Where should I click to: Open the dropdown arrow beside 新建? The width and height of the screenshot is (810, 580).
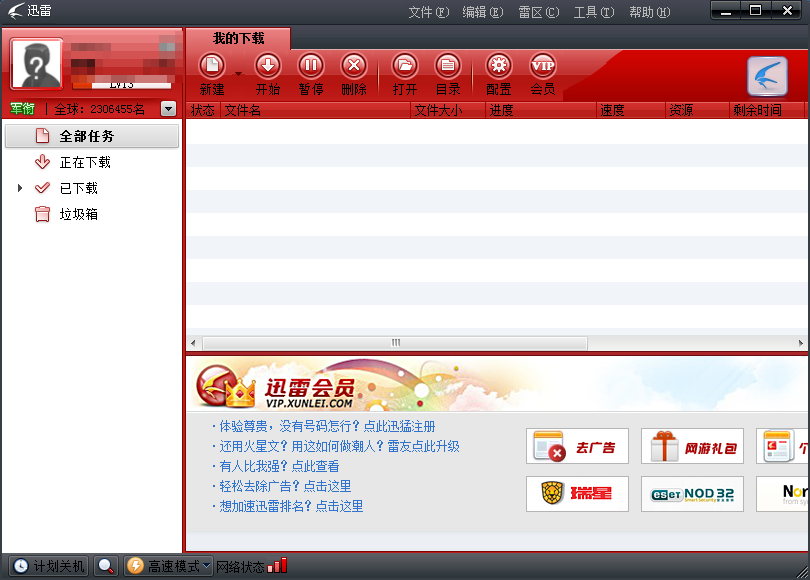tap(238, 74)
